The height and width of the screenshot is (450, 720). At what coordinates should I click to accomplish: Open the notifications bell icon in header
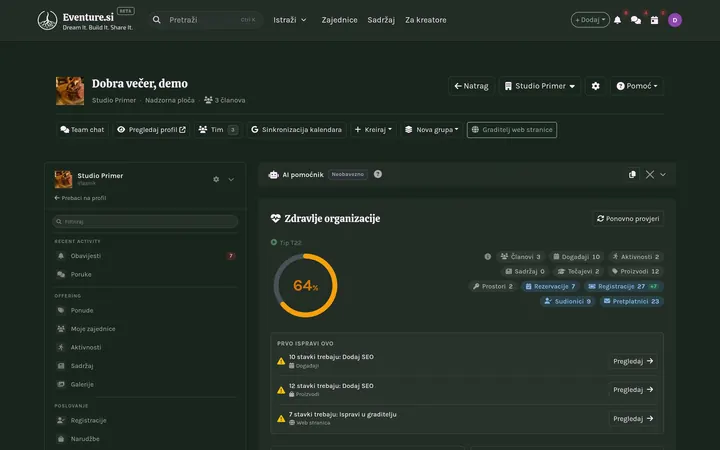(618, 20)
